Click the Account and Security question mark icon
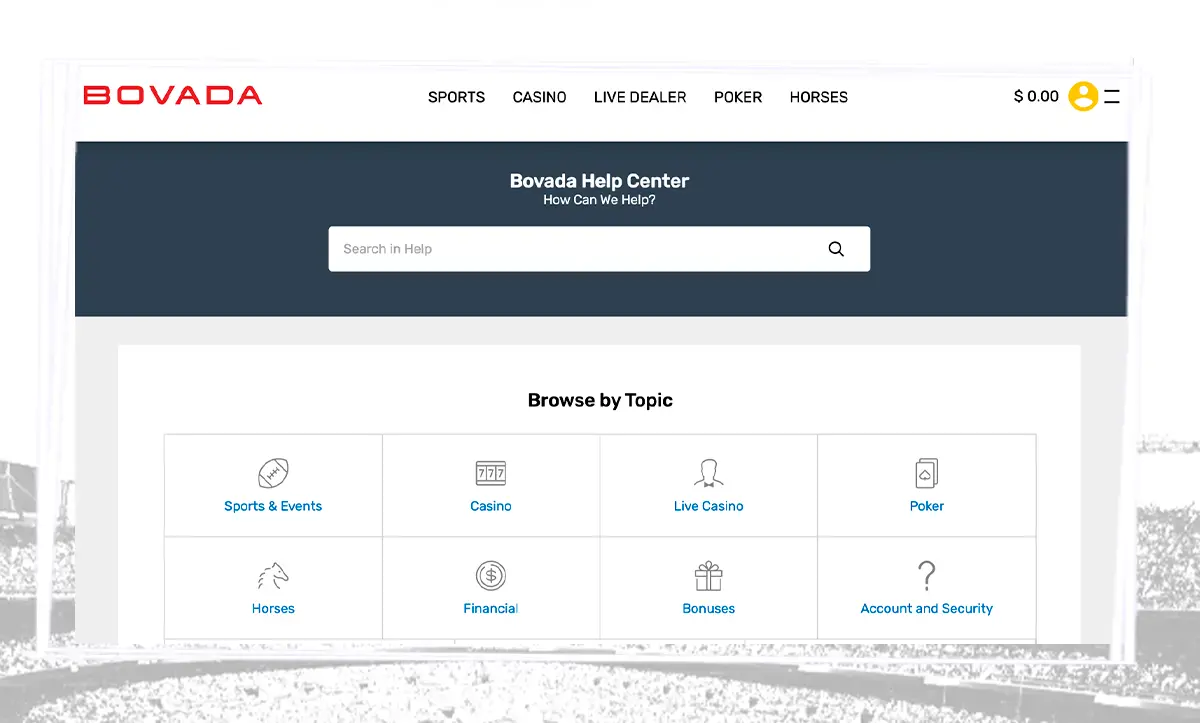1200x723 pixels. 926,576
